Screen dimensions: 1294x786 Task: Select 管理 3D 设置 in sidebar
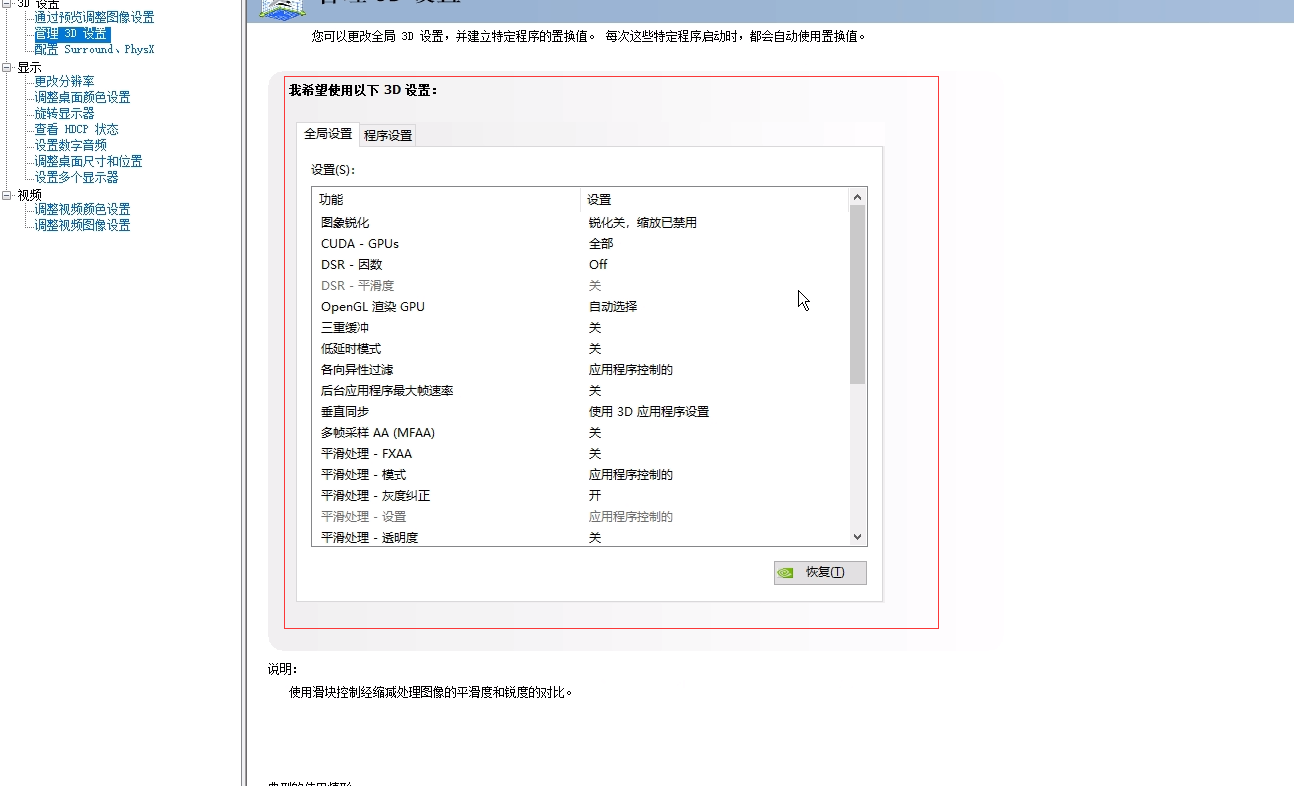click(x=72, y=34)
